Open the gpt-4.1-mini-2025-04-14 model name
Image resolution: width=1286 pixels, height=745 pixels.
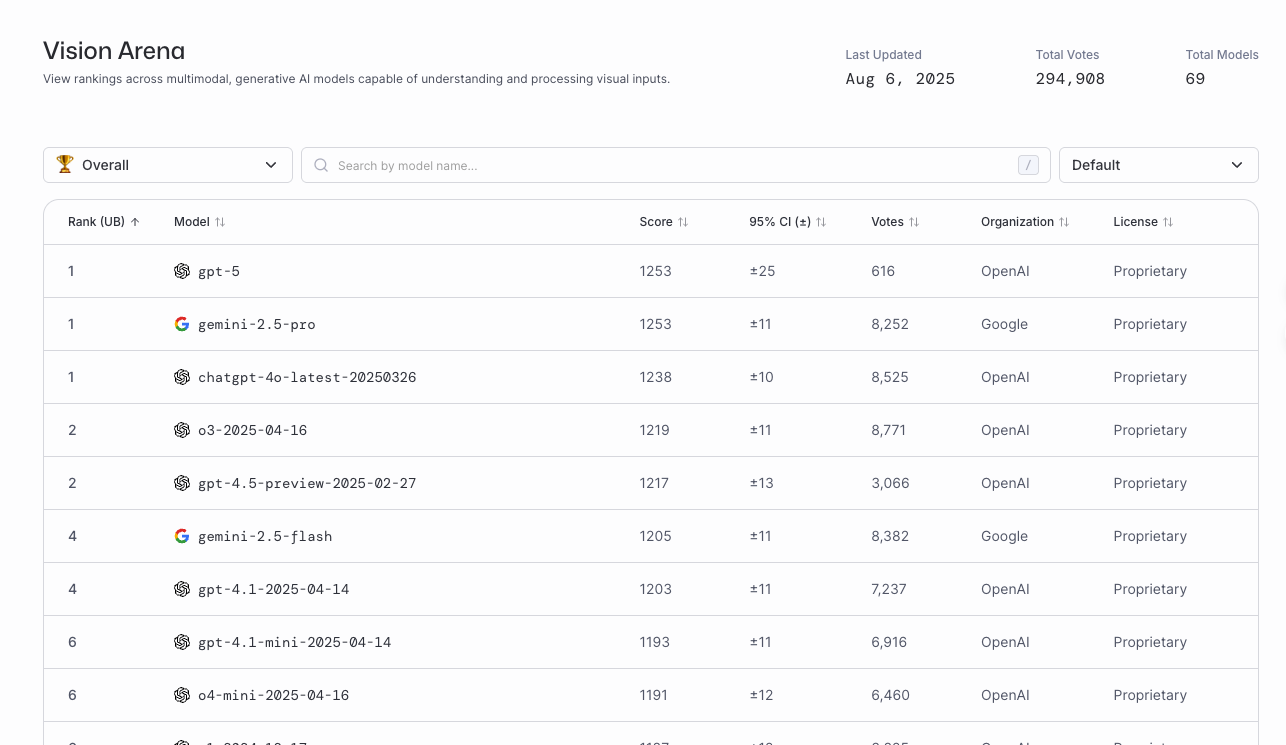tap(295, 642)
